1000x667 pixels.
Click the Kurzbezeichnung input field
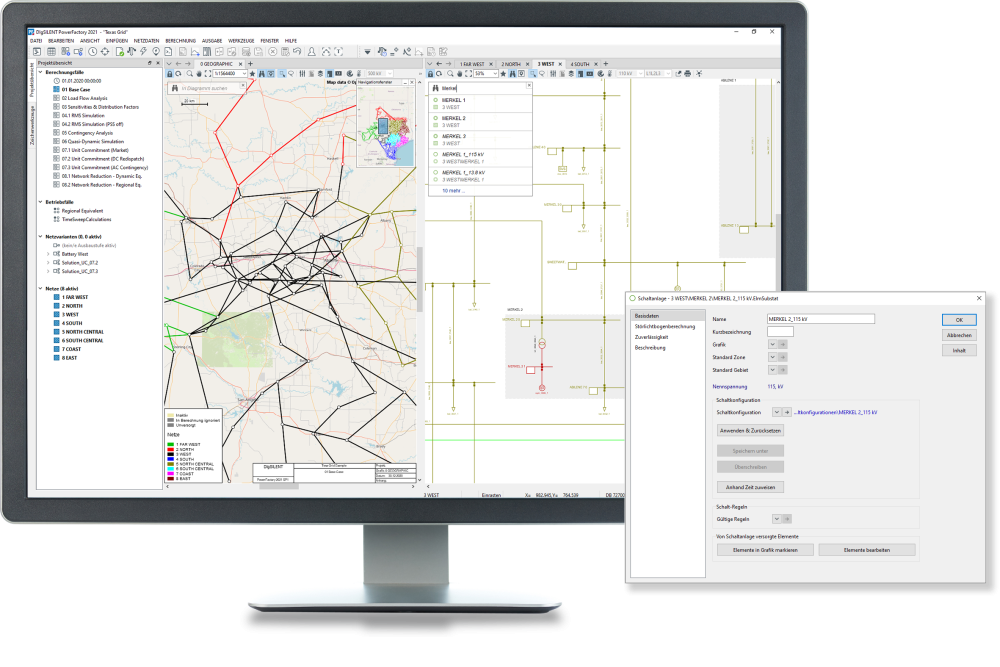pos(780,332)
